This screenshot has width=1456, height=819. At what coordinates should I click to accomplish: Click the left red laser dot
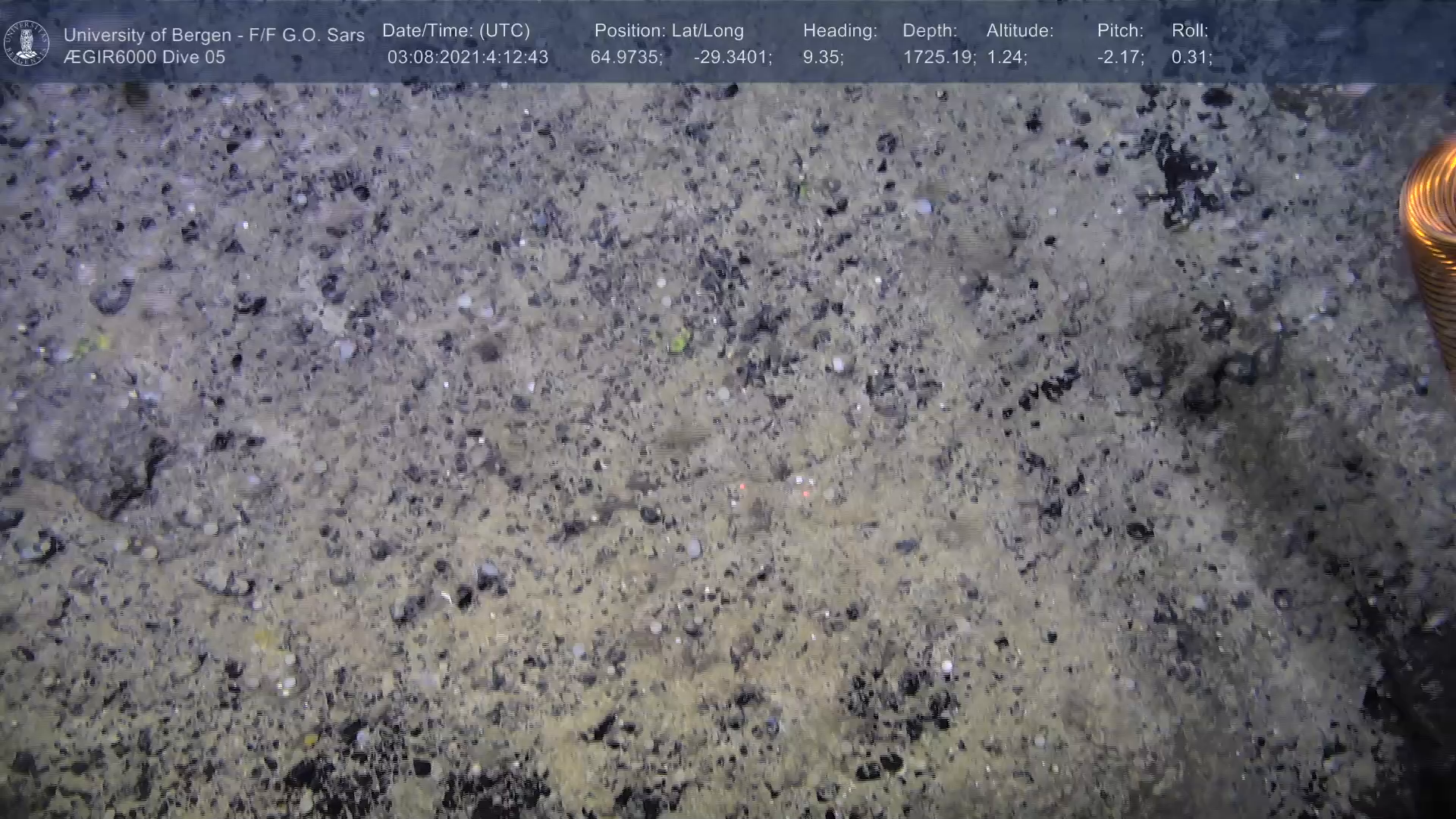click(x=742, y=486)
